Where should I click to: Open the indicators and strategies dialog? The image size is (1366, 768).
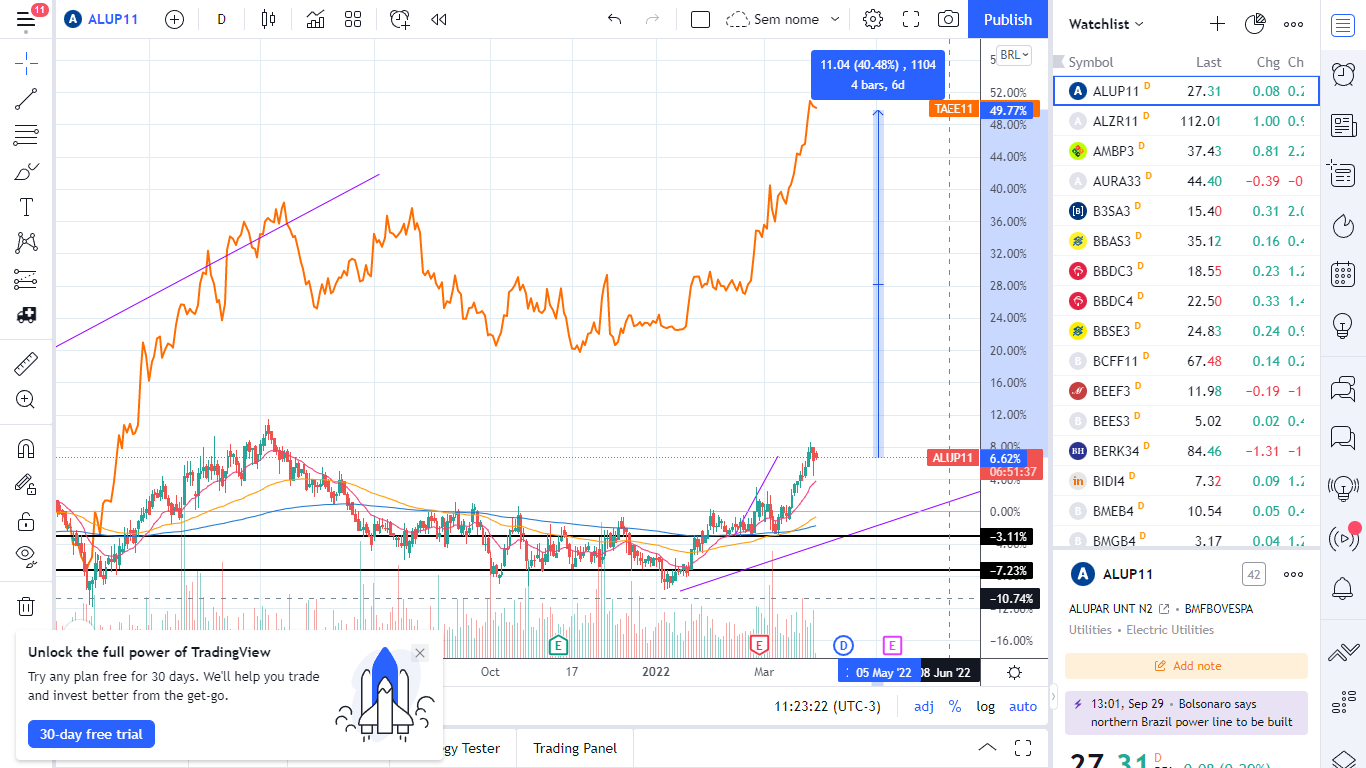pyautogui.click(x=315, y=19)
